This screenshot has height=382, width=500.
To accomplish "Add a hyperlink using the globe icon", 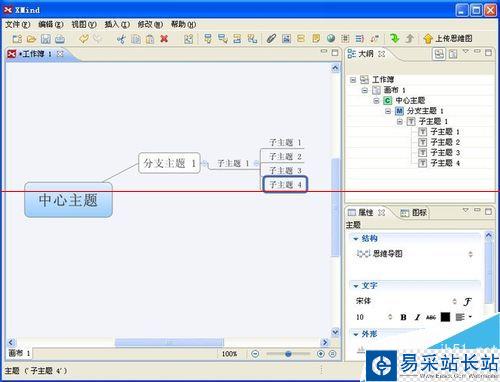I will pyautogui.click(x=331, y=39).
